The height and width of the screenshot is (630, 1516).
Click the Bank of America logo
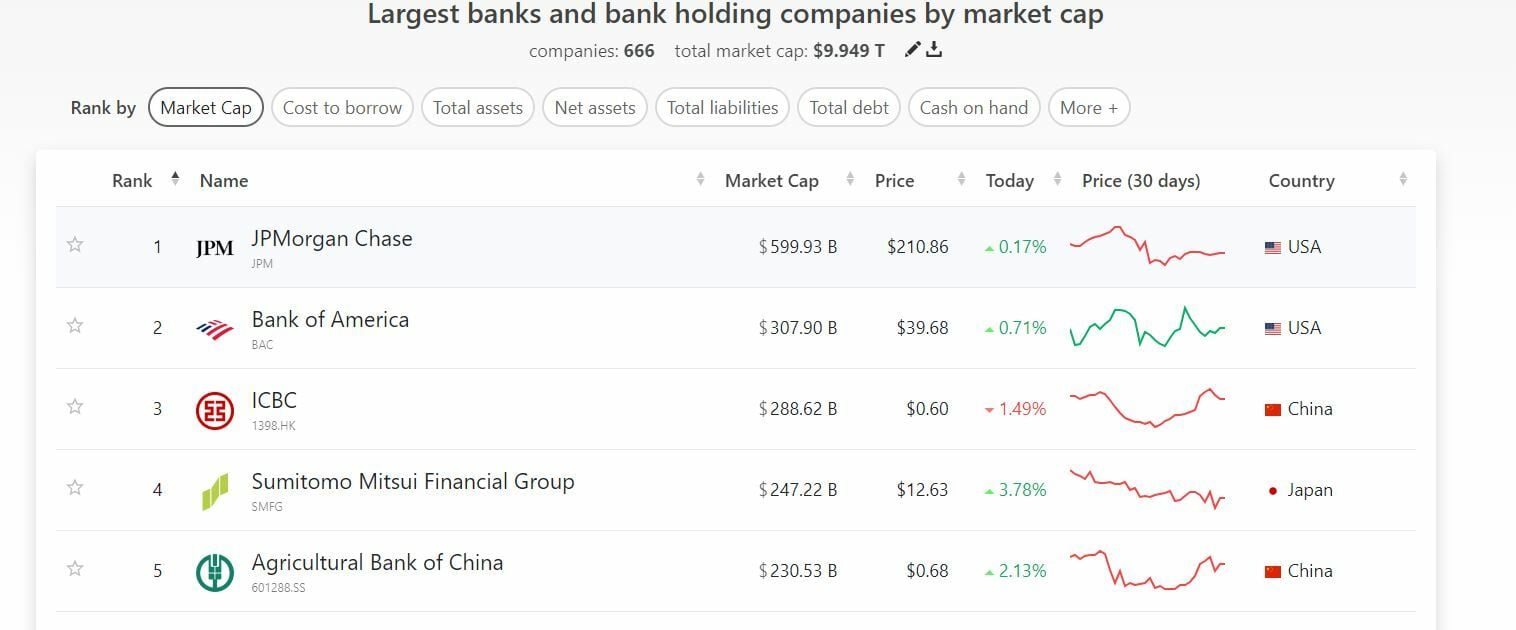coord(215,329)
